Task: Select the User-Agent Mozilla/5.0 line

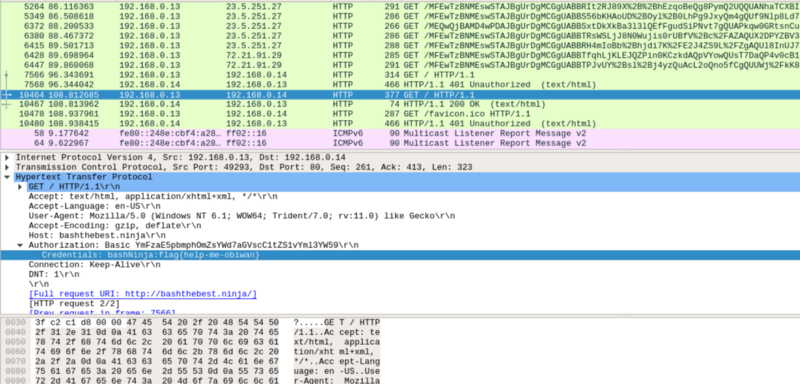Action: coord(400,216)
